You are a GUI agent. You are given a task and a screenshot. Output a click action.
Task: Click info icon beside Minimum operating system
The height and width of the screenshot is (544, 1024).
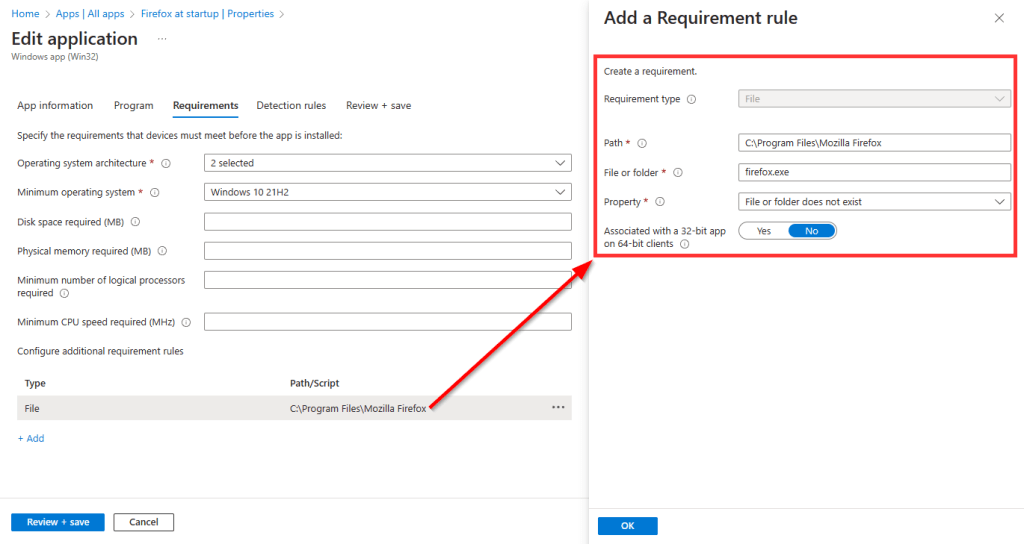pyautogui.click(x=154, y=192)
